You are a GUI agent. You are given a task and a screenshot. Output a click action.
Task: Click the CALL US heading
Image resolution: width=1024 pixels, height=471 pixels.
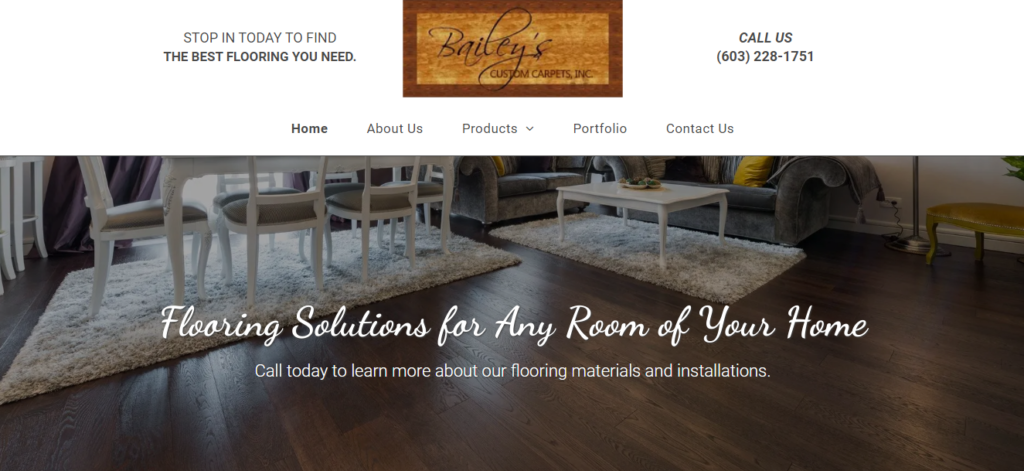tap(765, 38)
